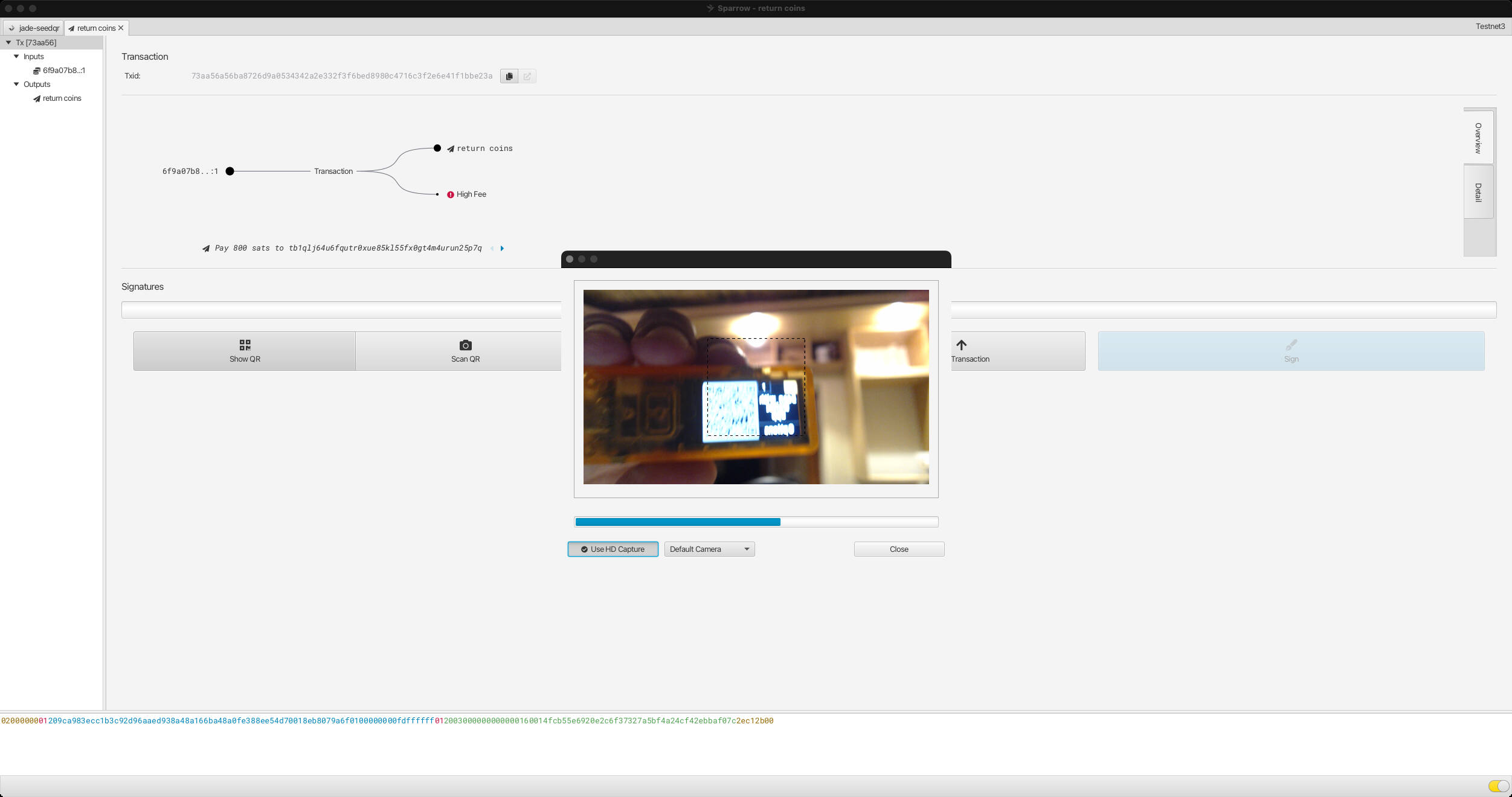Copy the transaction ID to clipboard
The height and width of the screenshot is (797, 1512).
(x=509, y=76)
